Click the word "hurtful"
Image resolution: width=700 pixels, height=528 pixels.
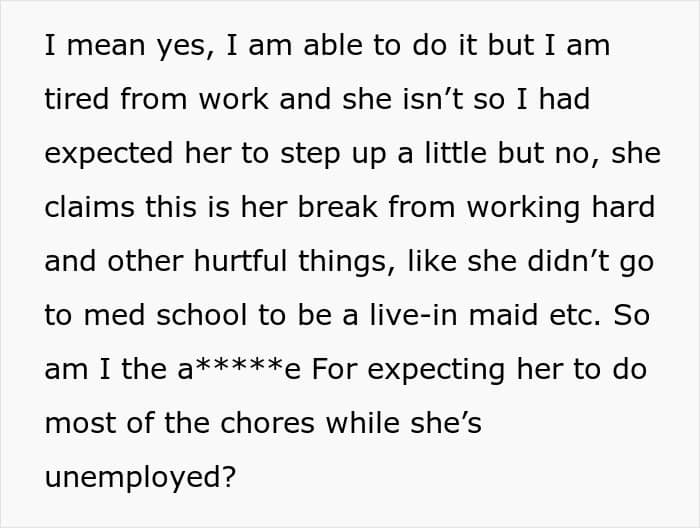240,261
